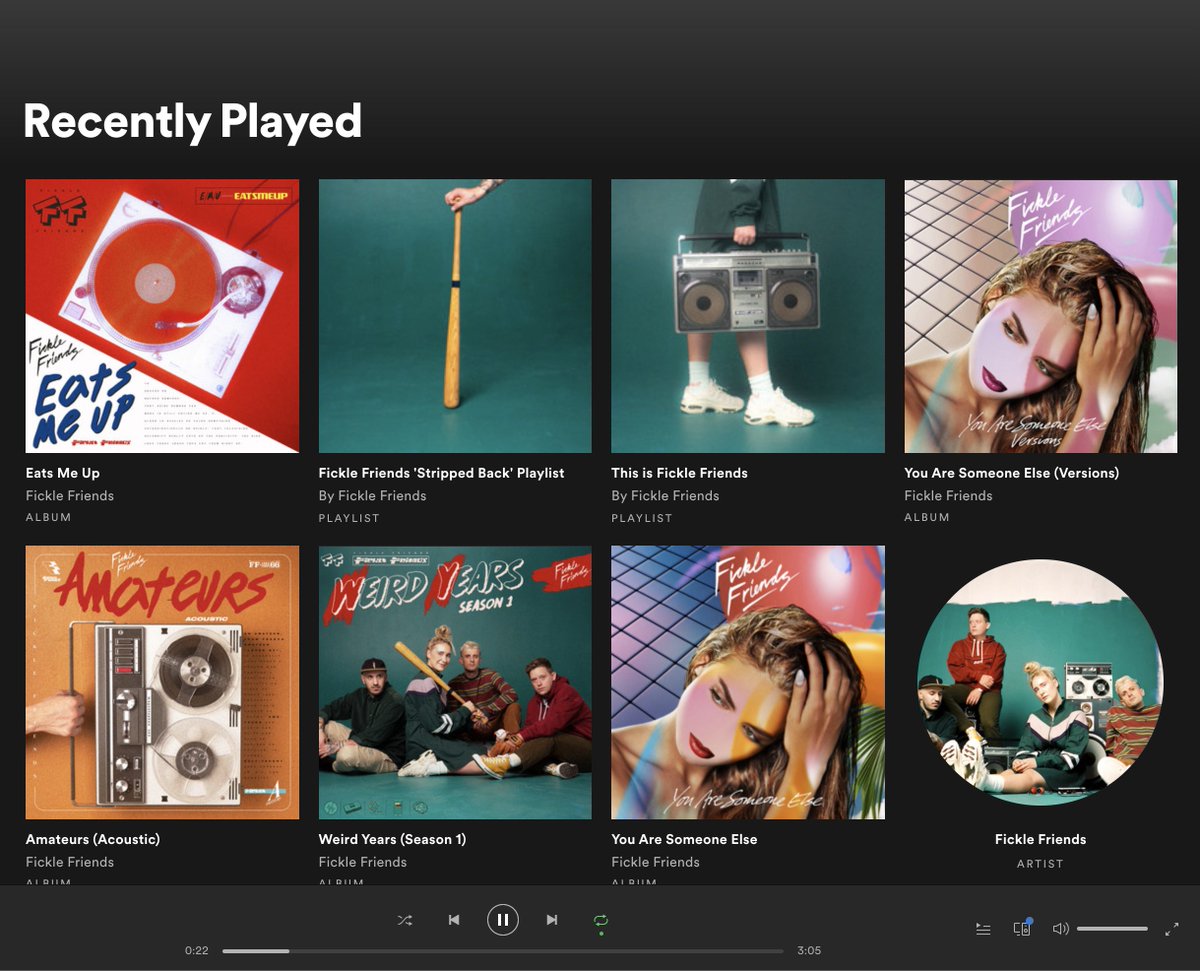Screen dimensions: 1200x971
Task: Open artist link under Amateurs (Acoustic)
Action: (70, 862)
